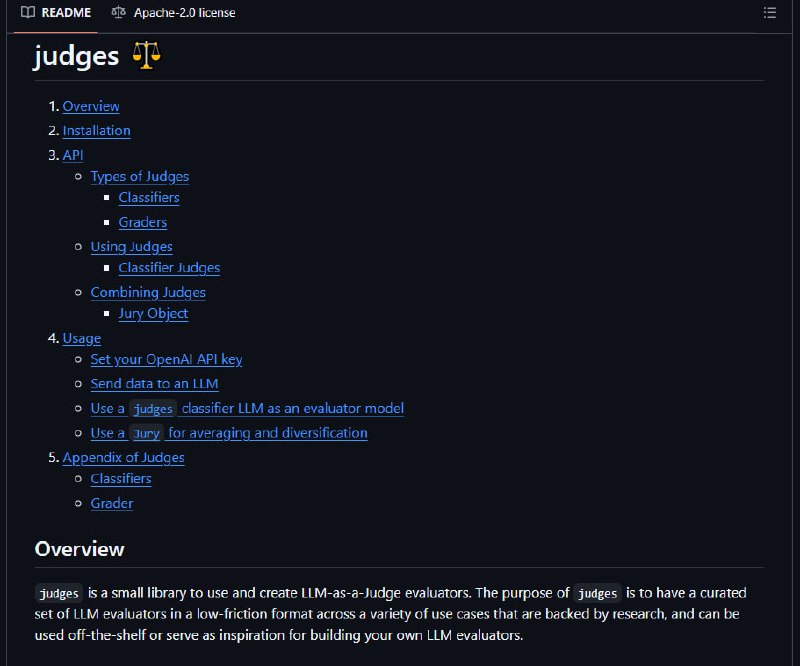
Task: Jump to Appendix of Judges link
Action: [123, 458]
